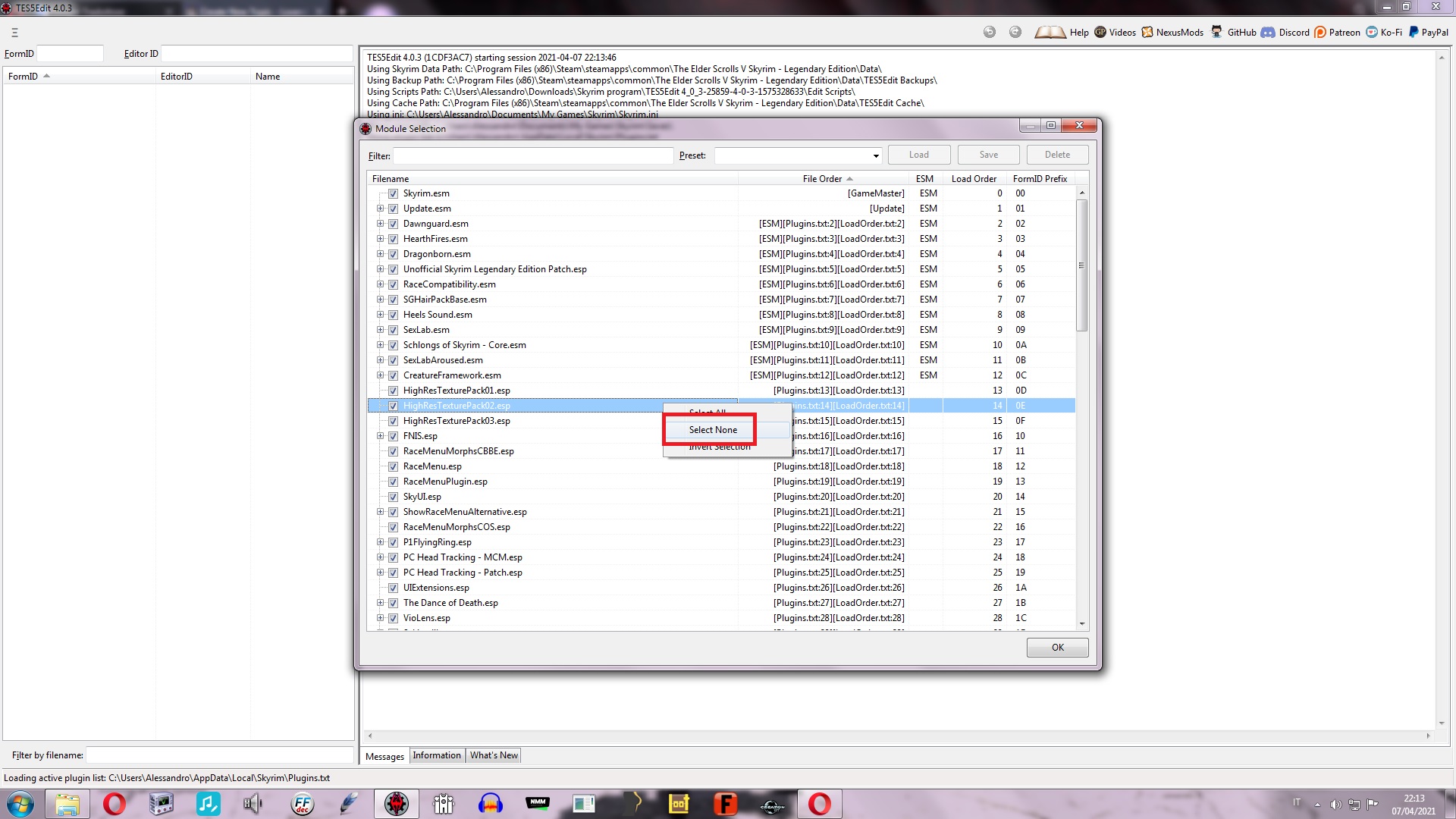Viewport: 1456px width, 819px height.
Task: Expand the CreatureFramework.esm tree node
Action: tap(380, 375)
